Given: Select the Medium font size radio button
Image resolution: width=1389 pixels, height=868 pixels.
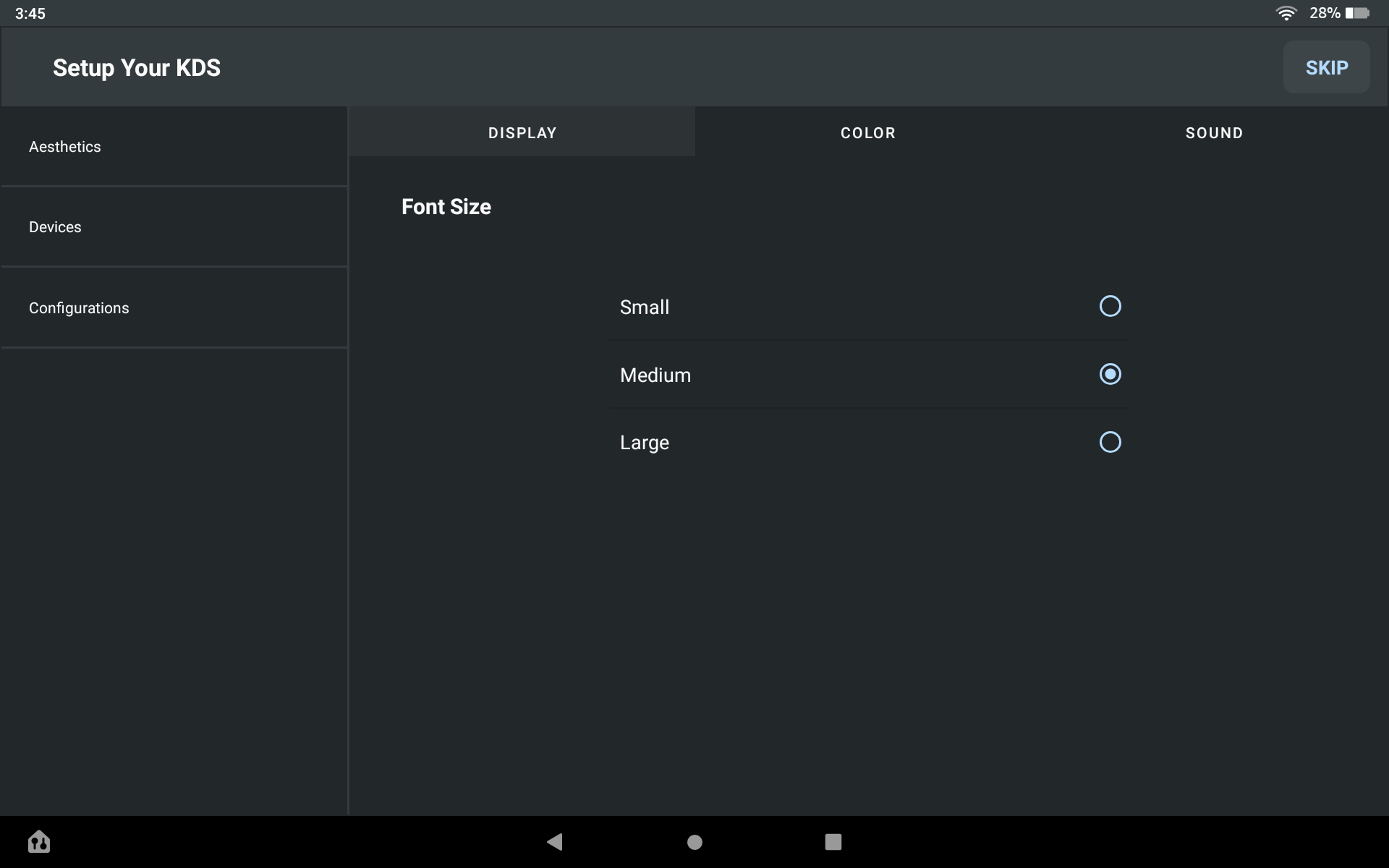Looking at the screenshot, I should tap(1110, 375).
